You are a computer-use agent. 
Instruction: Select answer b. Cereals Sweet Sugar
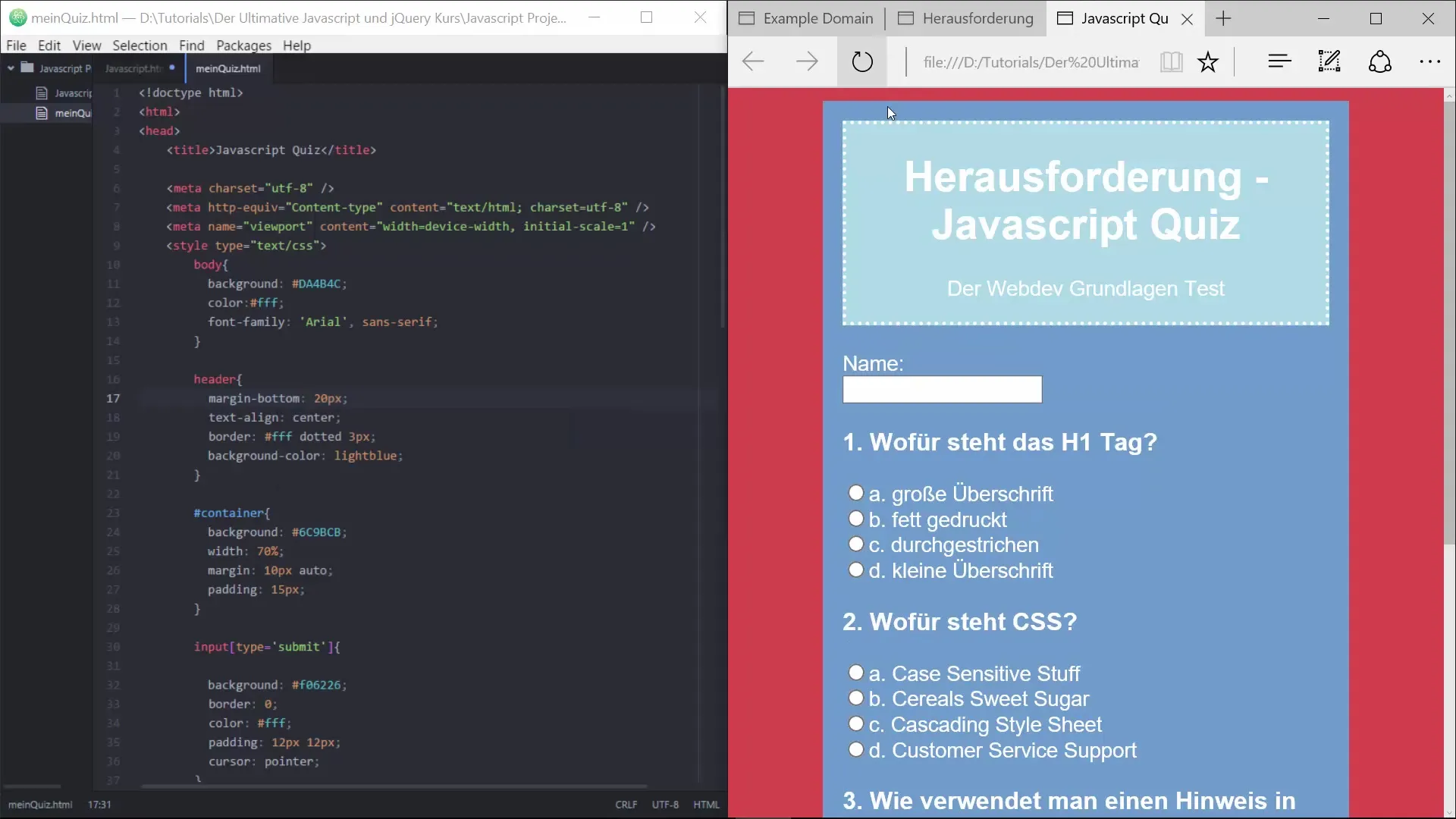click(x=856, y=698)
